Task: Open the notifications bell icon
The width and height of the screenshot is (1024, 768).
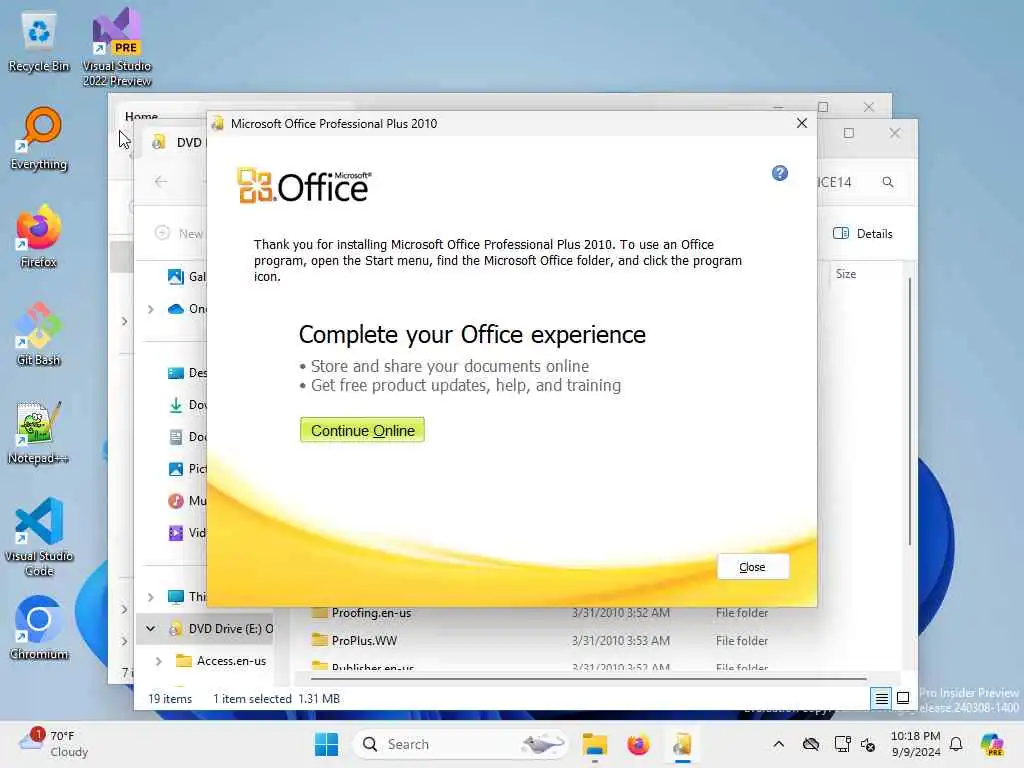Action: pos(956,744)
